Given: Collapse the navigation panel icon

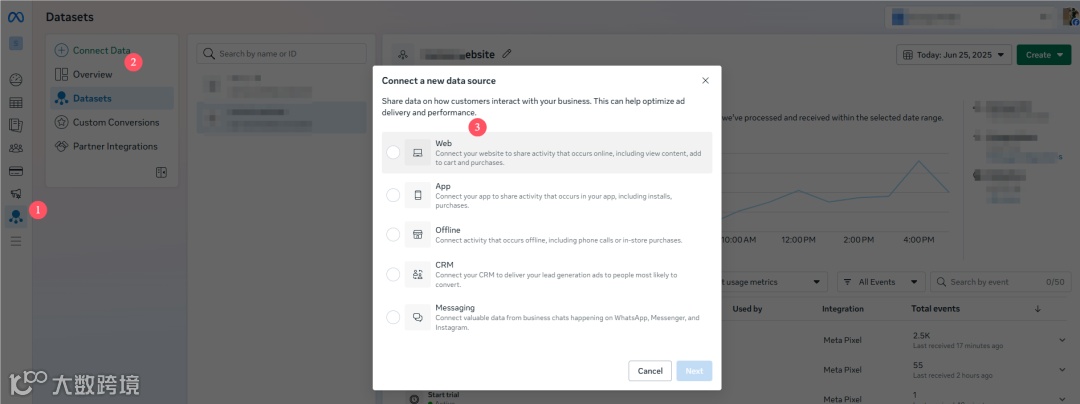Looking at the screenshot, I should pos(161,173).
